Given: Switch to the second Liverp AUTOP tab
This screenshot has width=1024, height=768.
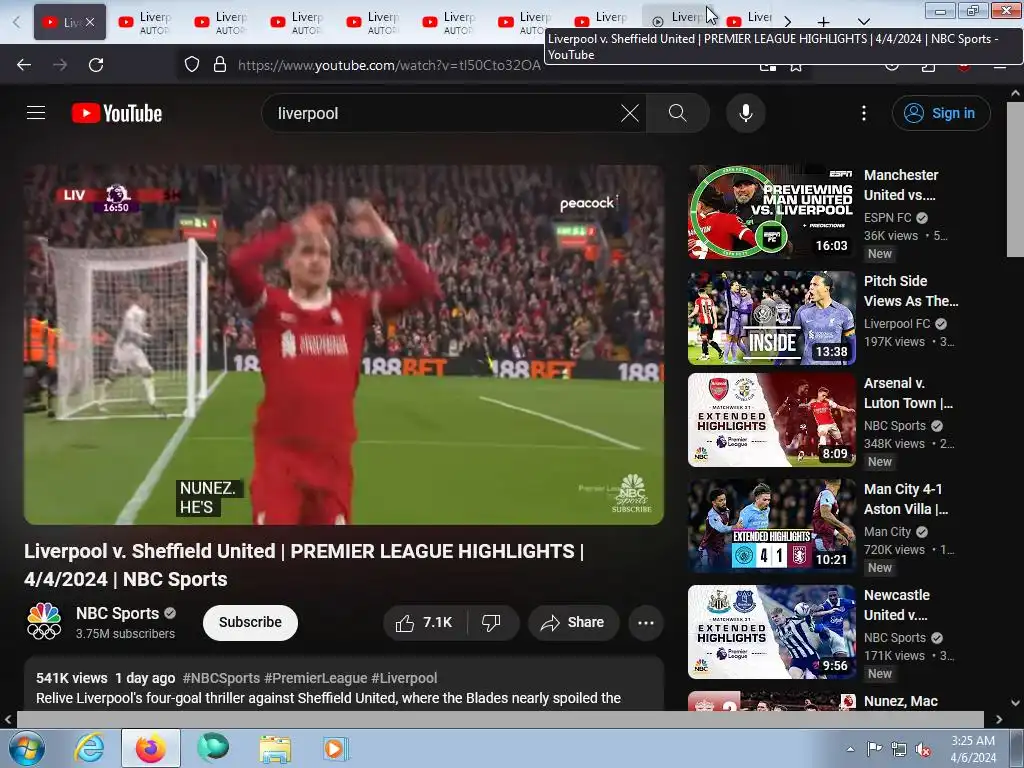Looking at the screenshot, I should click(x=145, y=22).
